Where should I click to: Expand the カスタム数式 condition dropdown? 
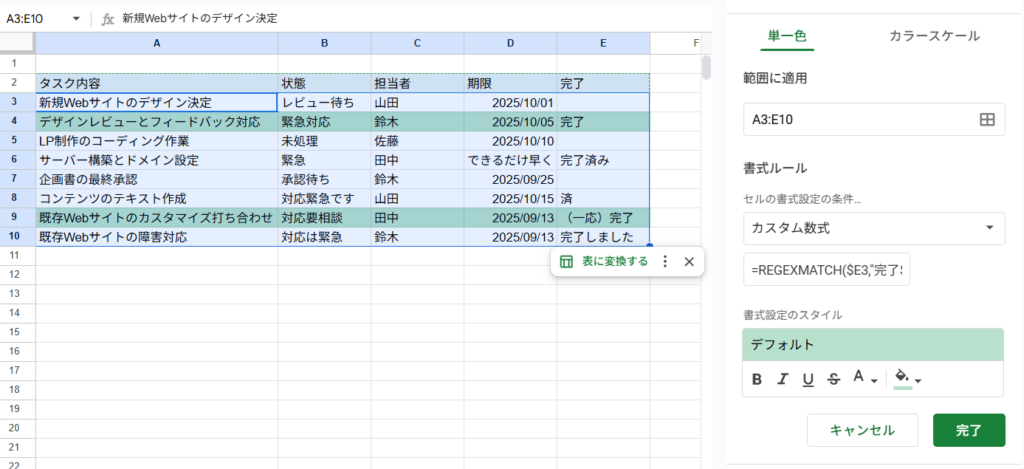873,228
